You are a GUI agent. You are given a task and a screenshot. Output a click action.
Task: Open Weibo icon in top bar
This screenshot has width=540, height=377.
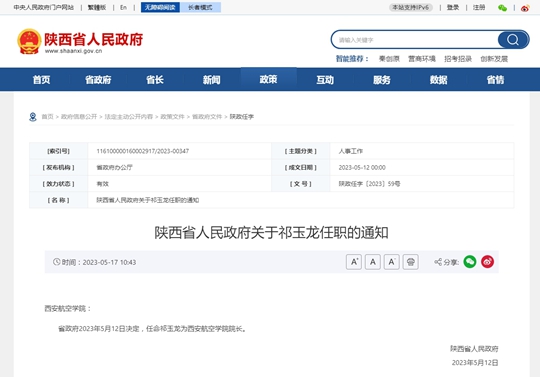[525, 8]
